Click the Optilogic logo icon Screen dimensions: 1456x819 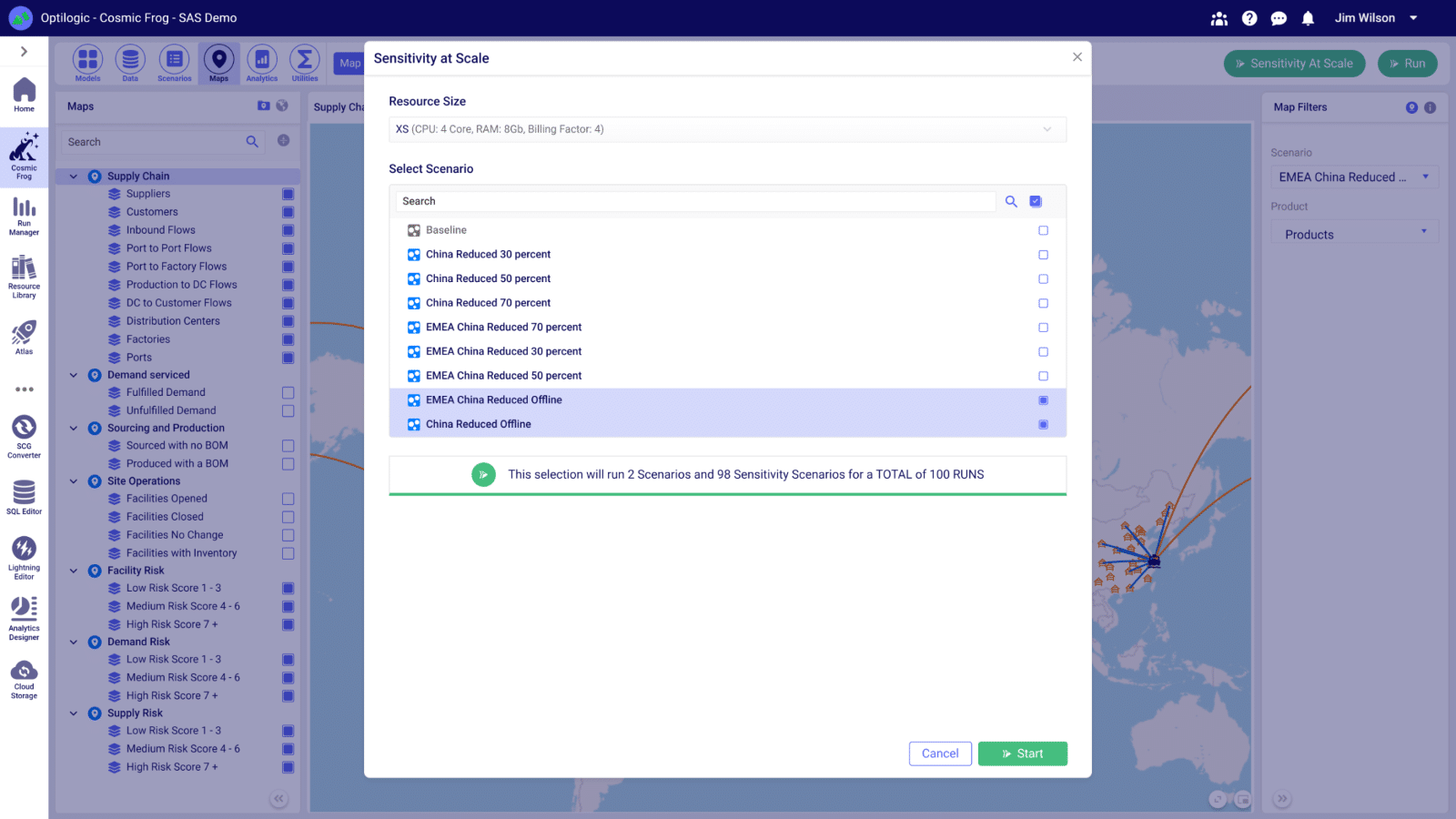point(20,18)
